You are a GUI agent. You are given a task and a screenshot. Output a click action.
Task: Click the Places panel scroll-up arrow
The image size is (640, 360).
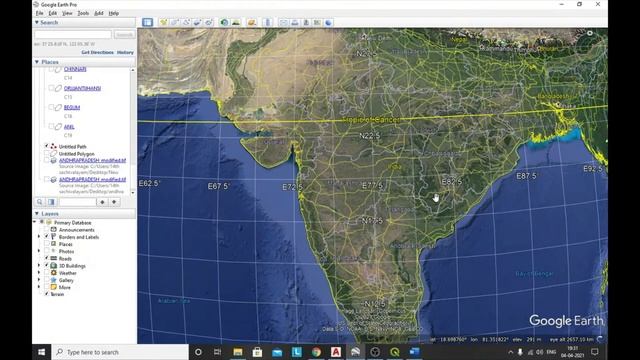coord(133,70)
